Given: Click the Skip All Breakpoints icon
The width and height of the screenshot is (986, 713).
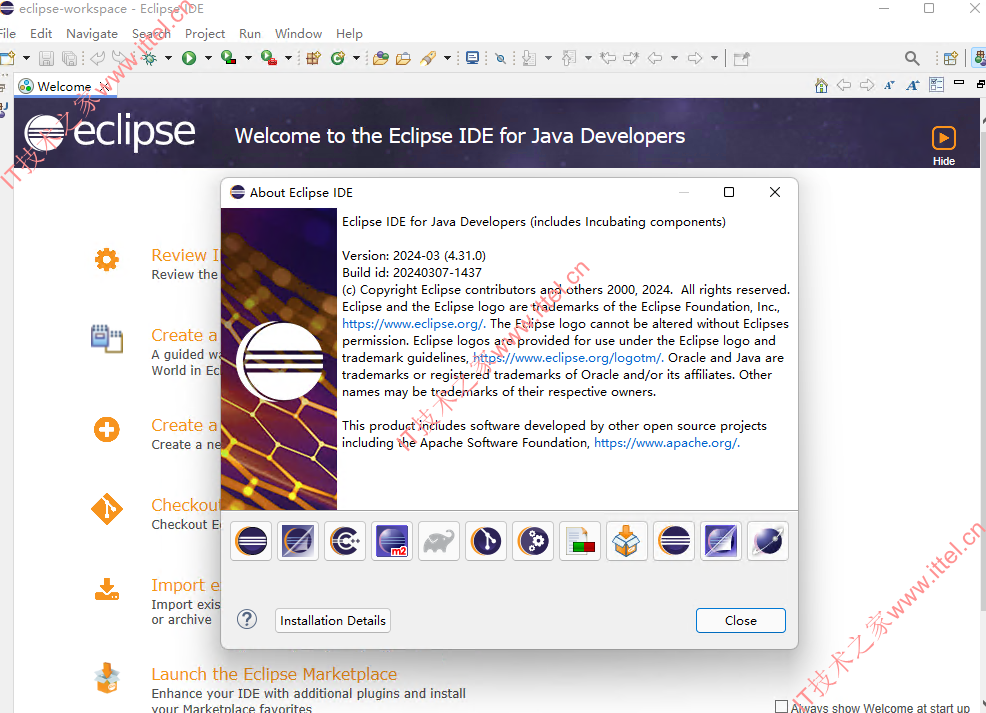Looking at the screenshot, I should (x=501, y=58).
